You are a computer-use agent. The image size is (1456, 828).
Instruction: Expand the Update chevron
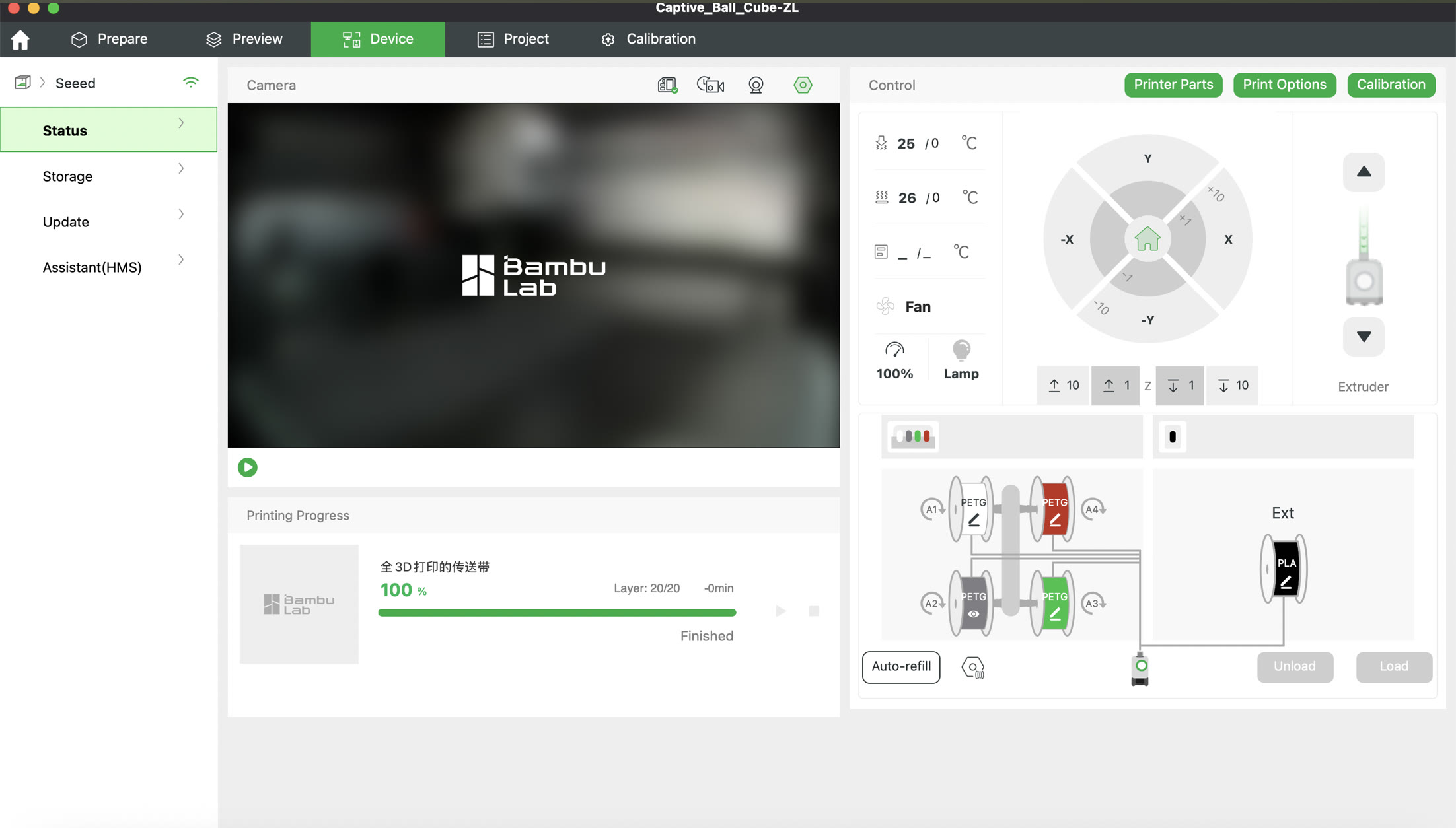coord(181,215)
